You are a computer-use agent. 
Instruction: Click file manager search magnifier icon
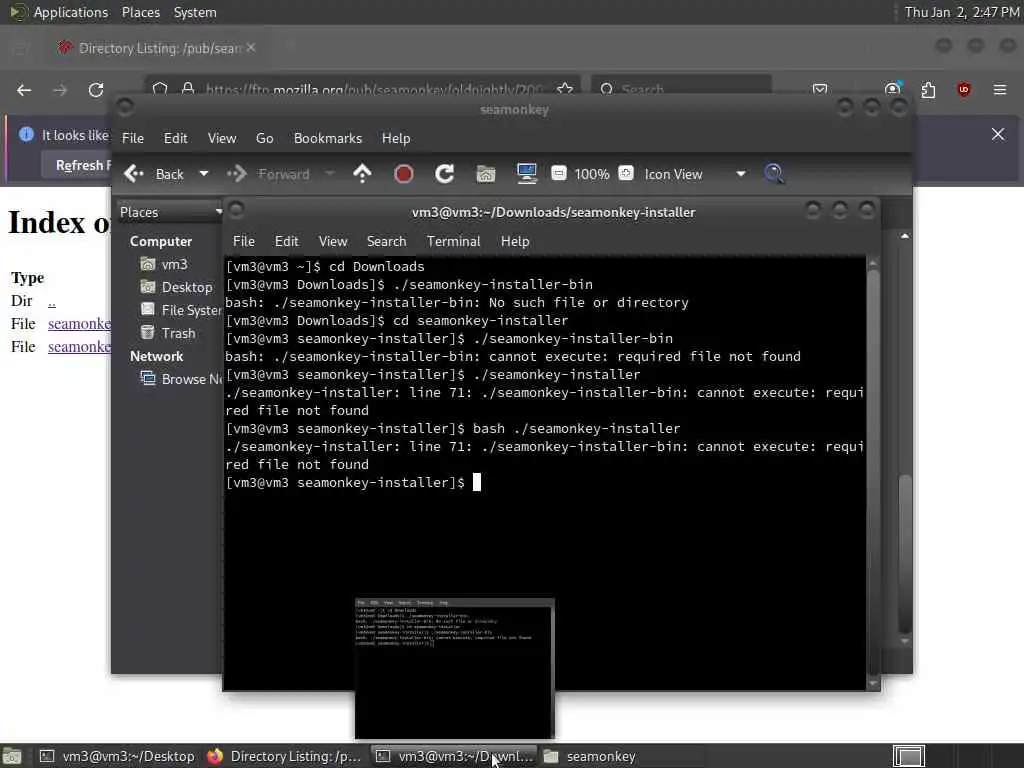[x=774, y=174]
